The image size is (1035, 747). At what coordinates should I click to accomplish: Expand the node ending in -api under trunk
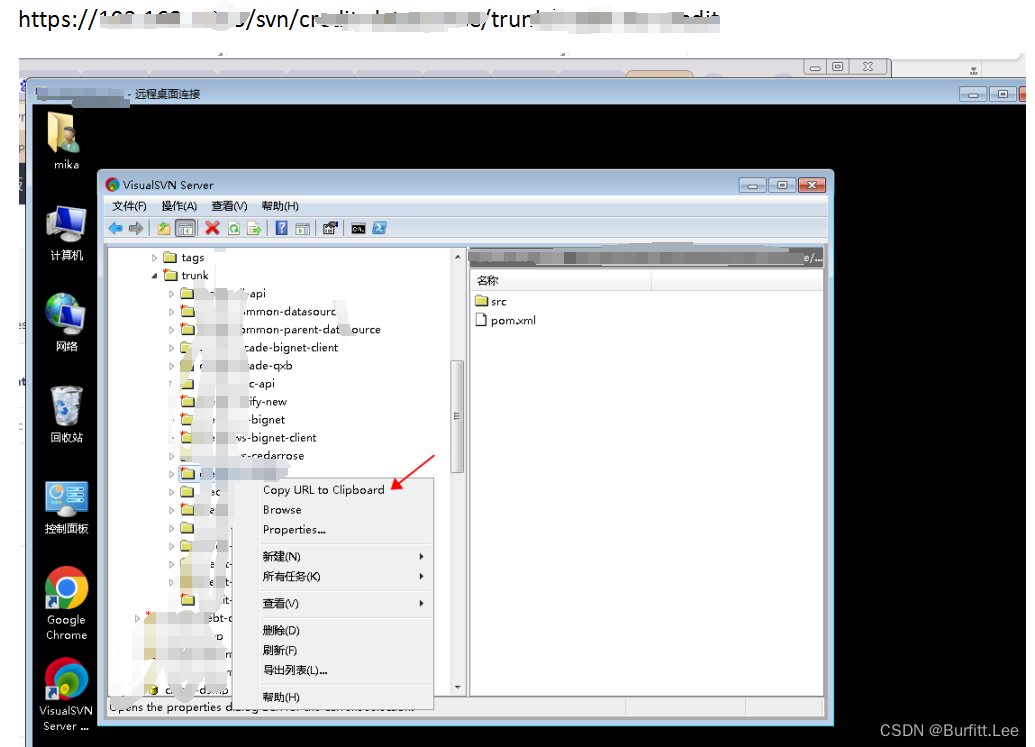(172, 294)
